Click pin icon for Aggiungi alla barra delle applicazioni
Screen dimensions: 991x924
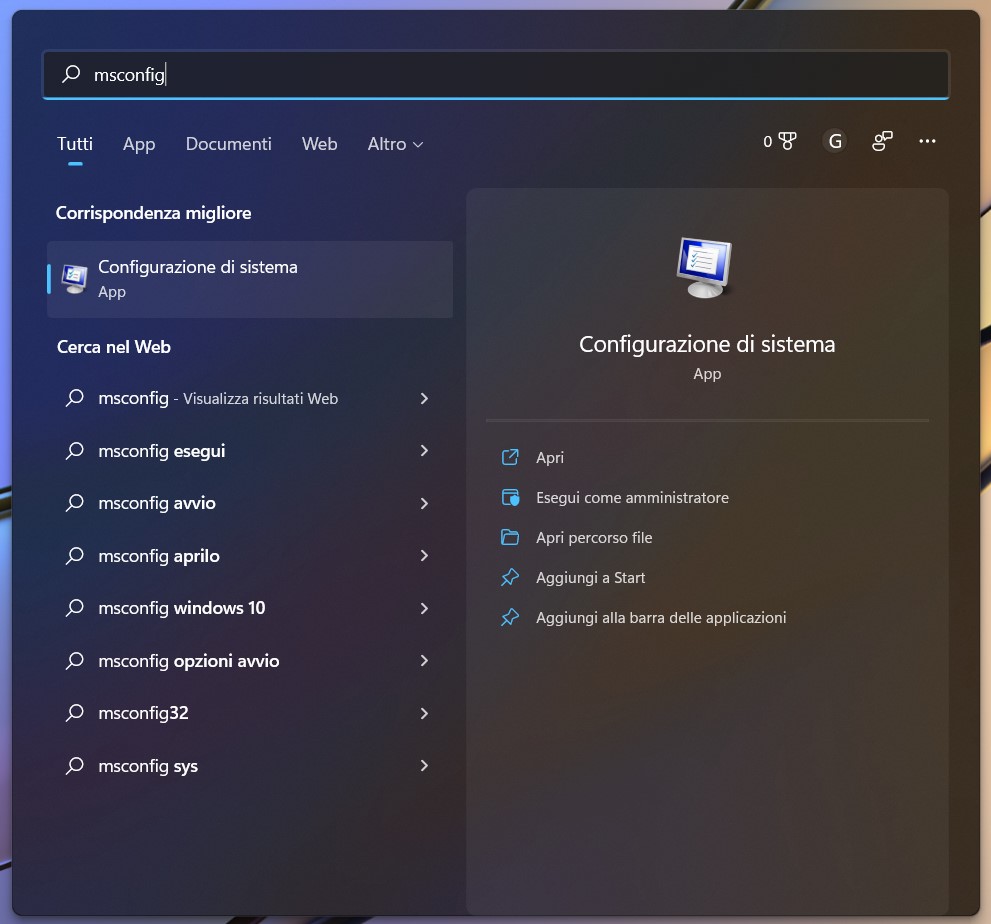(510, 617)
